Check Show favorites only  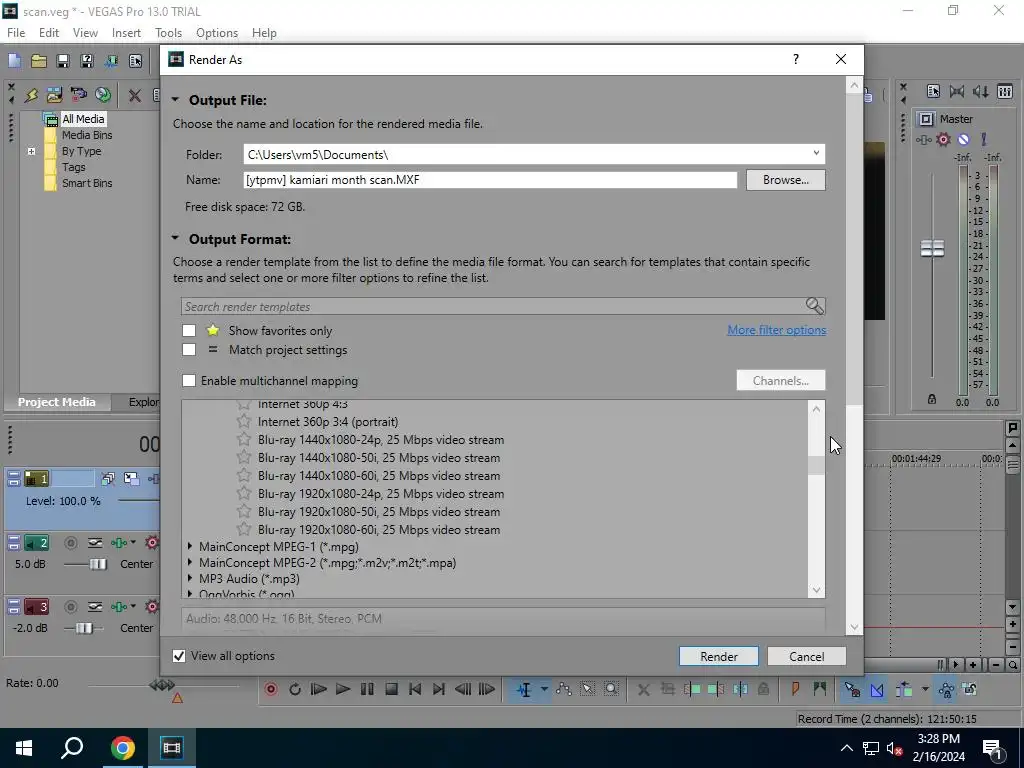coord(189,330)
